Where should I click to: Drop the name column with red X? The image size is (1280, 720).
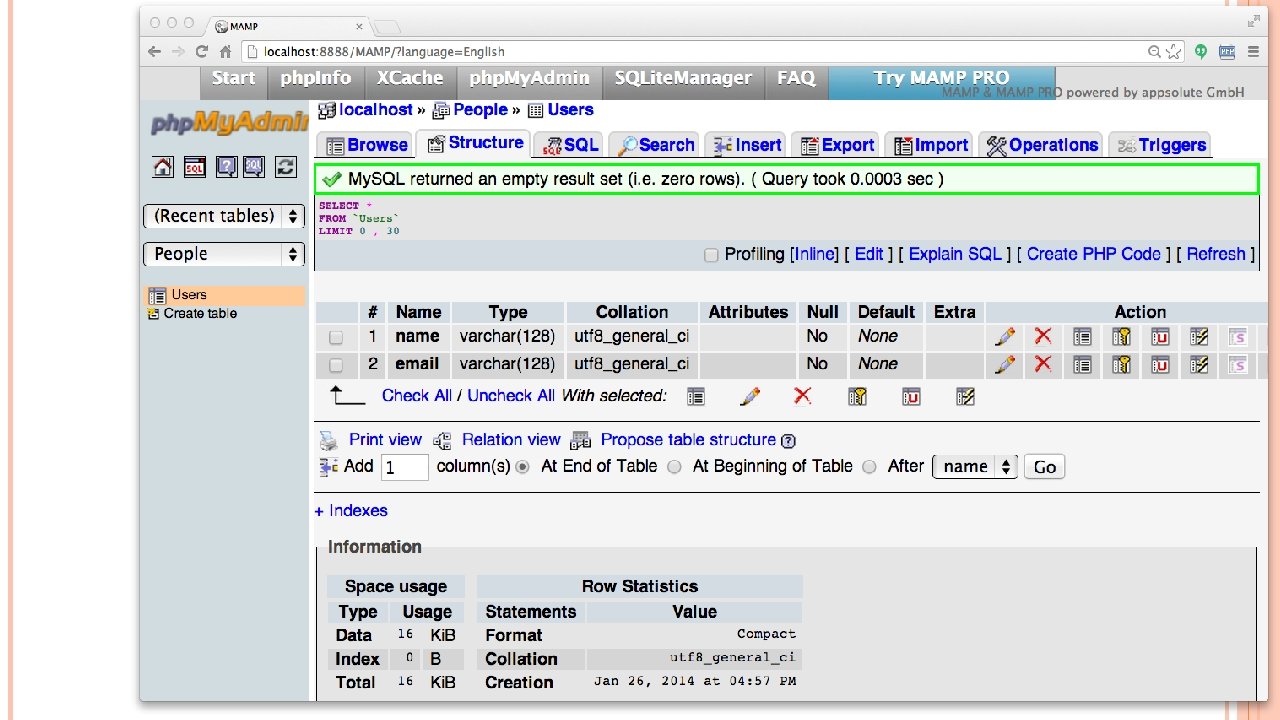click(1043, 336)
